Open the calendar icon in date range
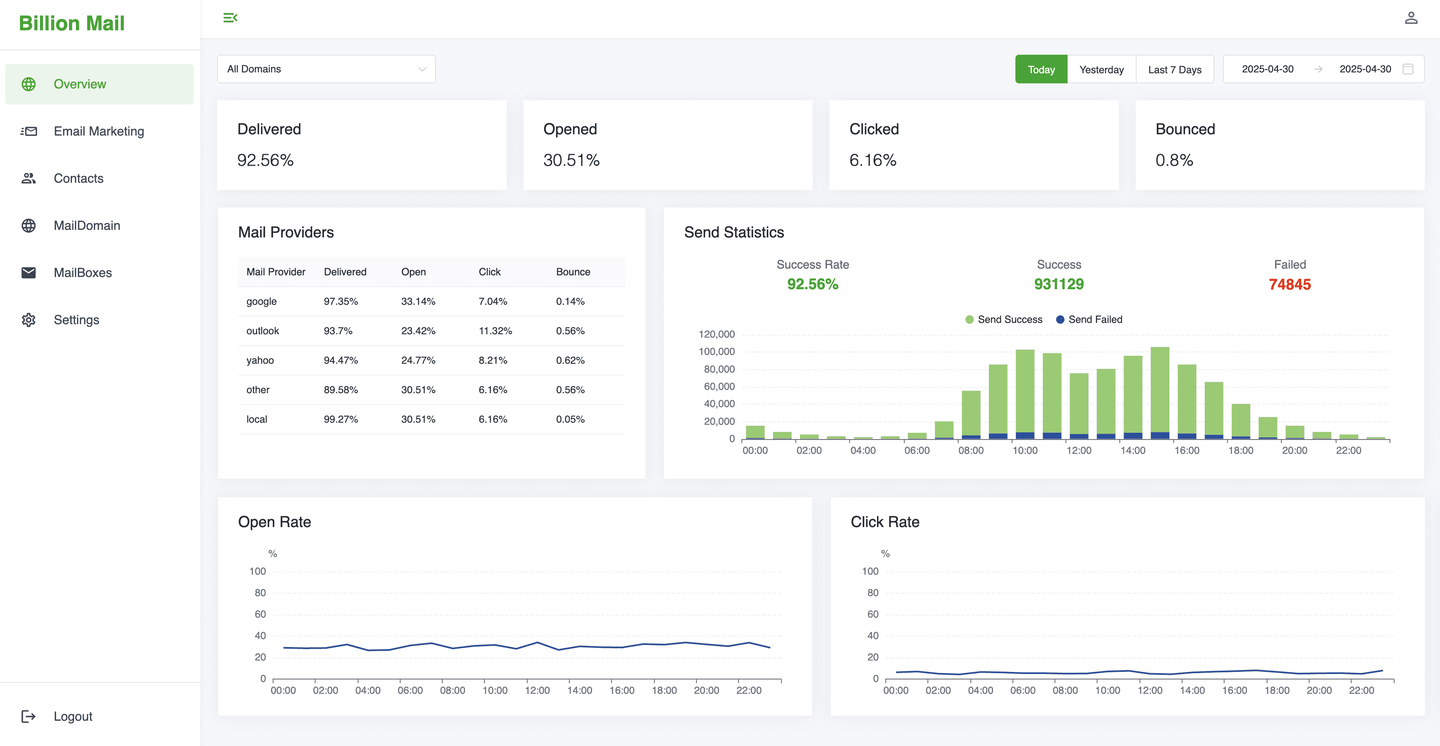The image size is (1440, 746). (1408, 69)
